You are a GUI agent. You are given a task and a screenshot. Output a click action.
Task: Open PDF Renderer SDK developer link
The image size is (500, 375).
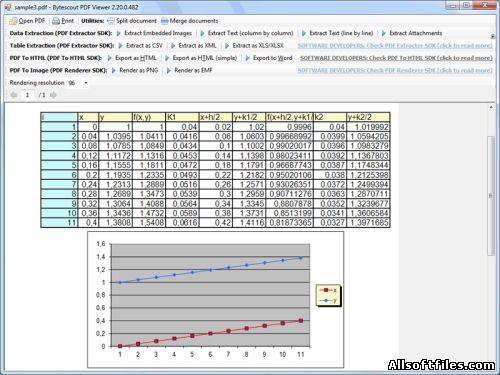coord(395,70)
